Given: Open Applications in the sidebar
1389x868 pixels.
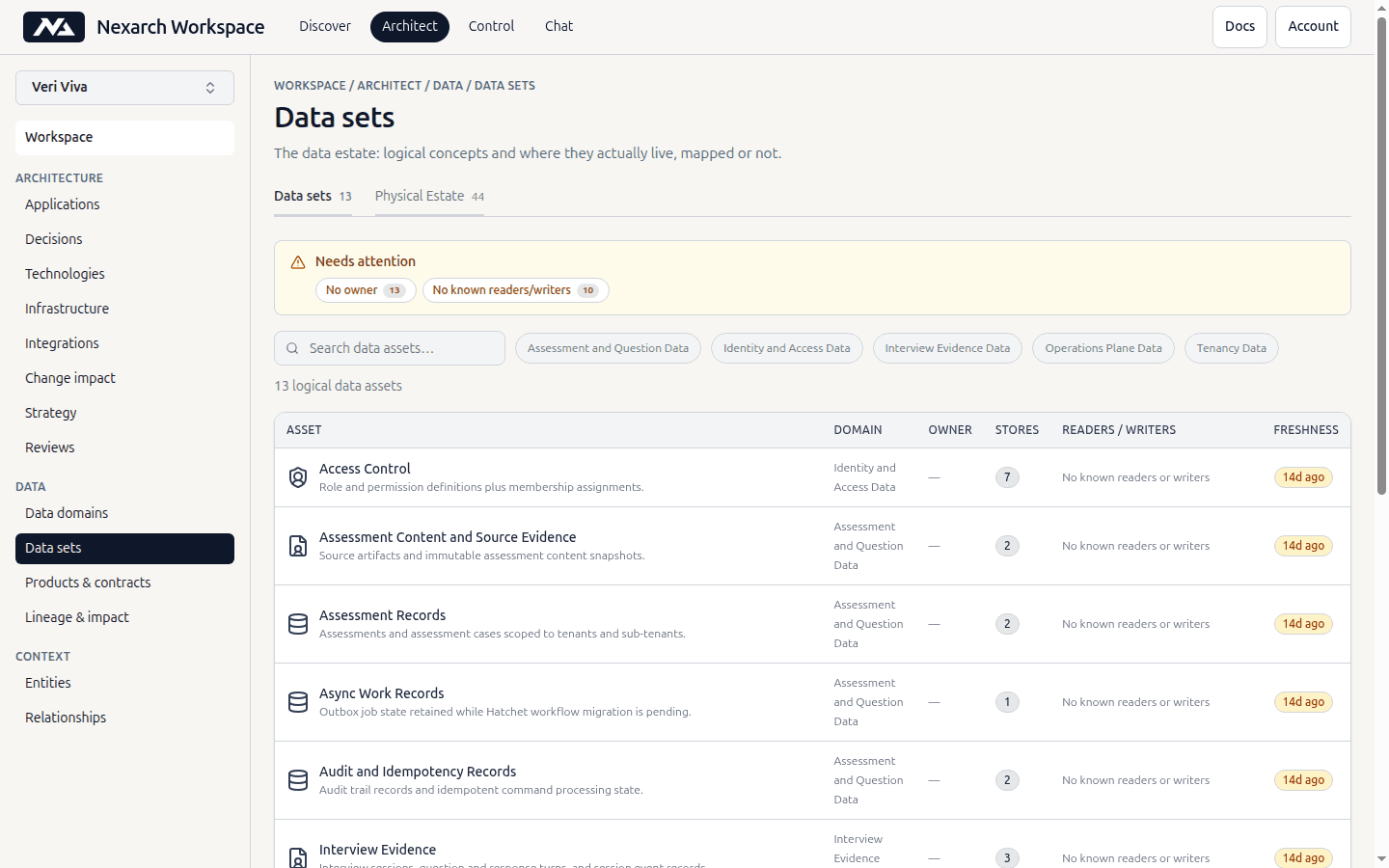Looking at the screenshot, I should click(x=124, y=204).
